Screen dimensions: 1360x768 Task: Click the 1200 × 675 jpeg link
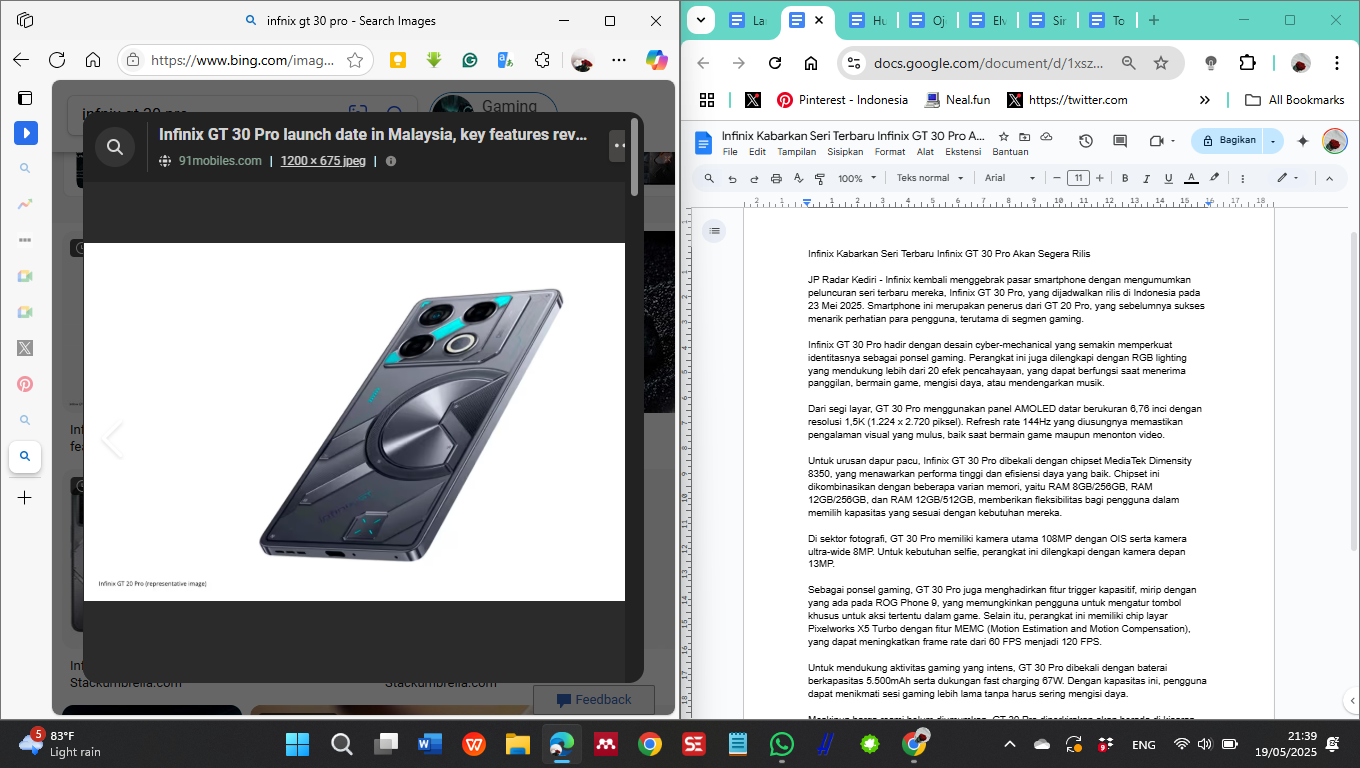323,161
